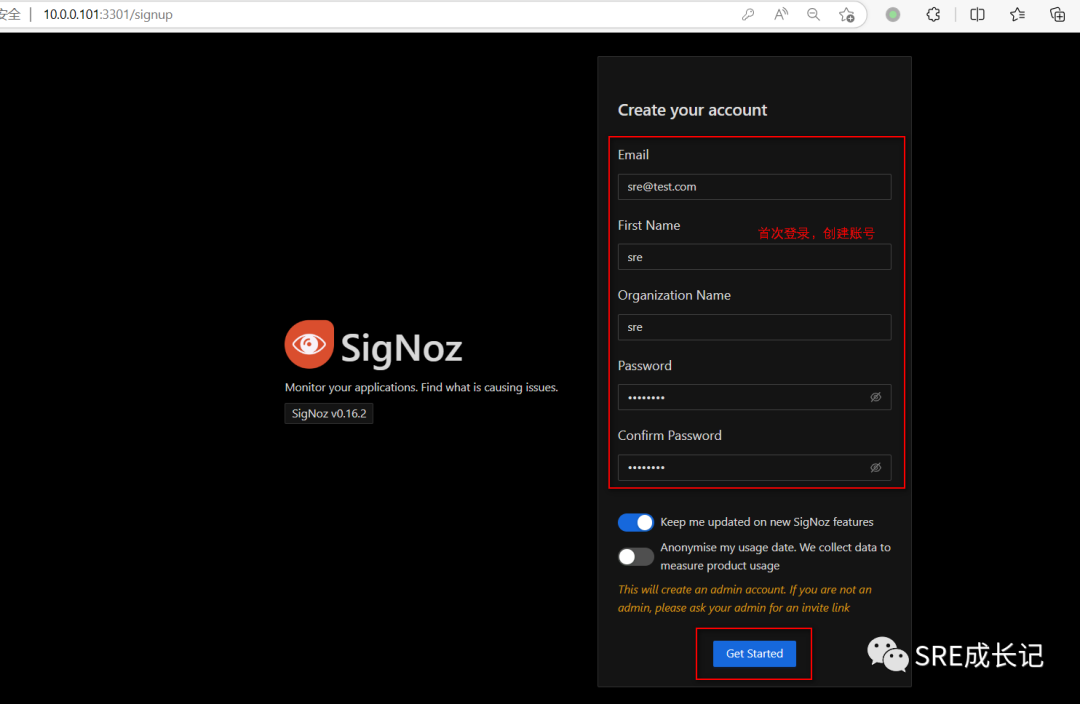The image size is (1080, 704).
Task: Click the Email input field
Action: pos(754,187)
